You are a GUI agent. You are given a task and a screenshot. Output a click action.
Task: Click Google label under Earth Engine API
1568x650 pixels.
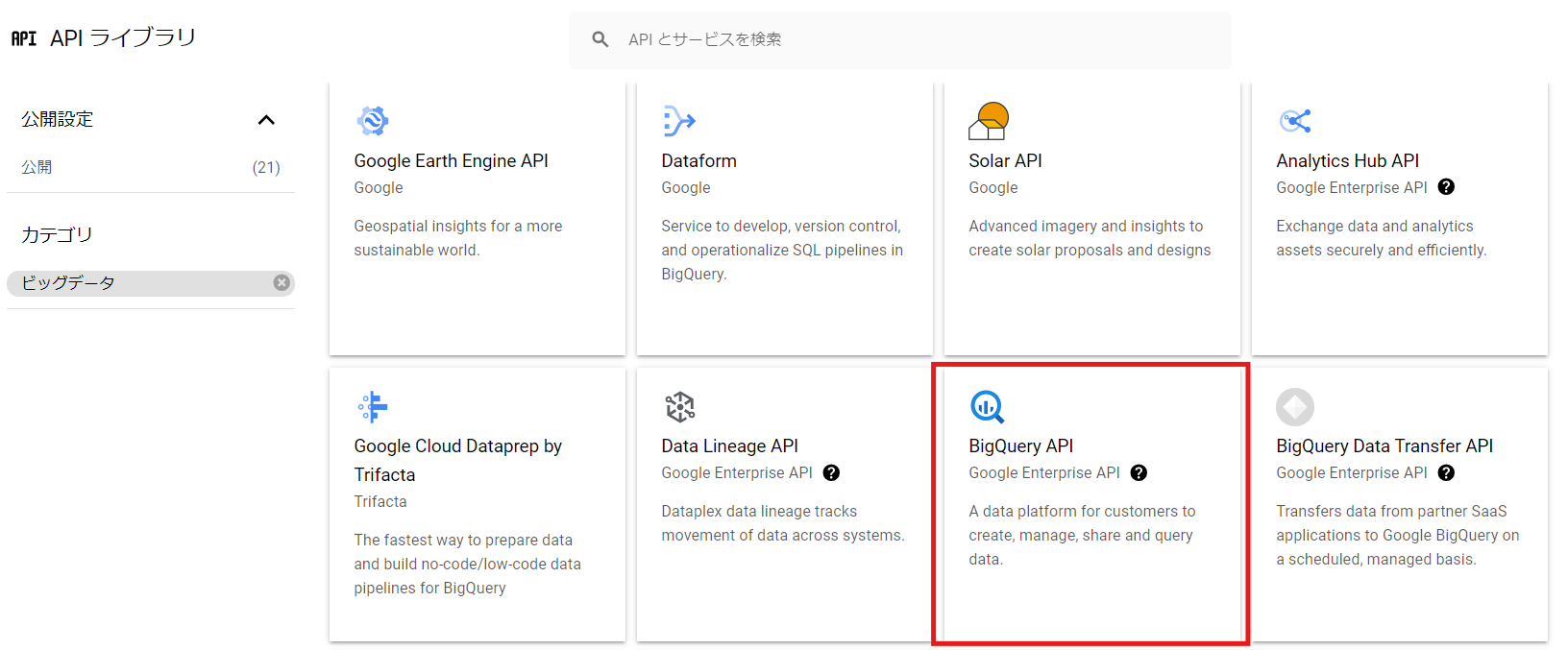click(x=379, y=187)
